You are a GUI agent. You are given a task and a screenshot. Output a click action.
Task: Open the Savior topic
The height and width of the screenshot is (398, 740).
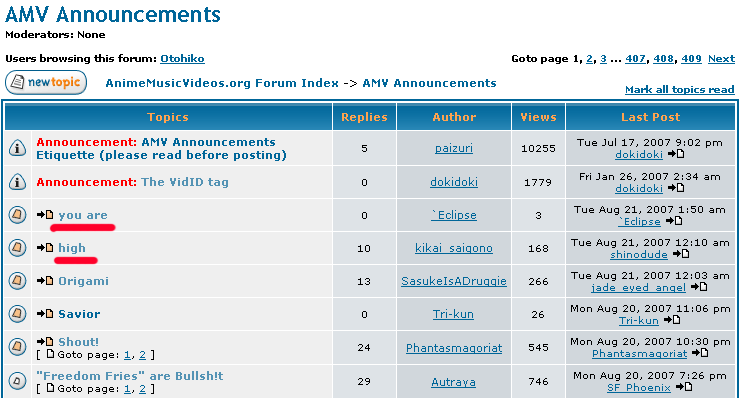[79, 314]
